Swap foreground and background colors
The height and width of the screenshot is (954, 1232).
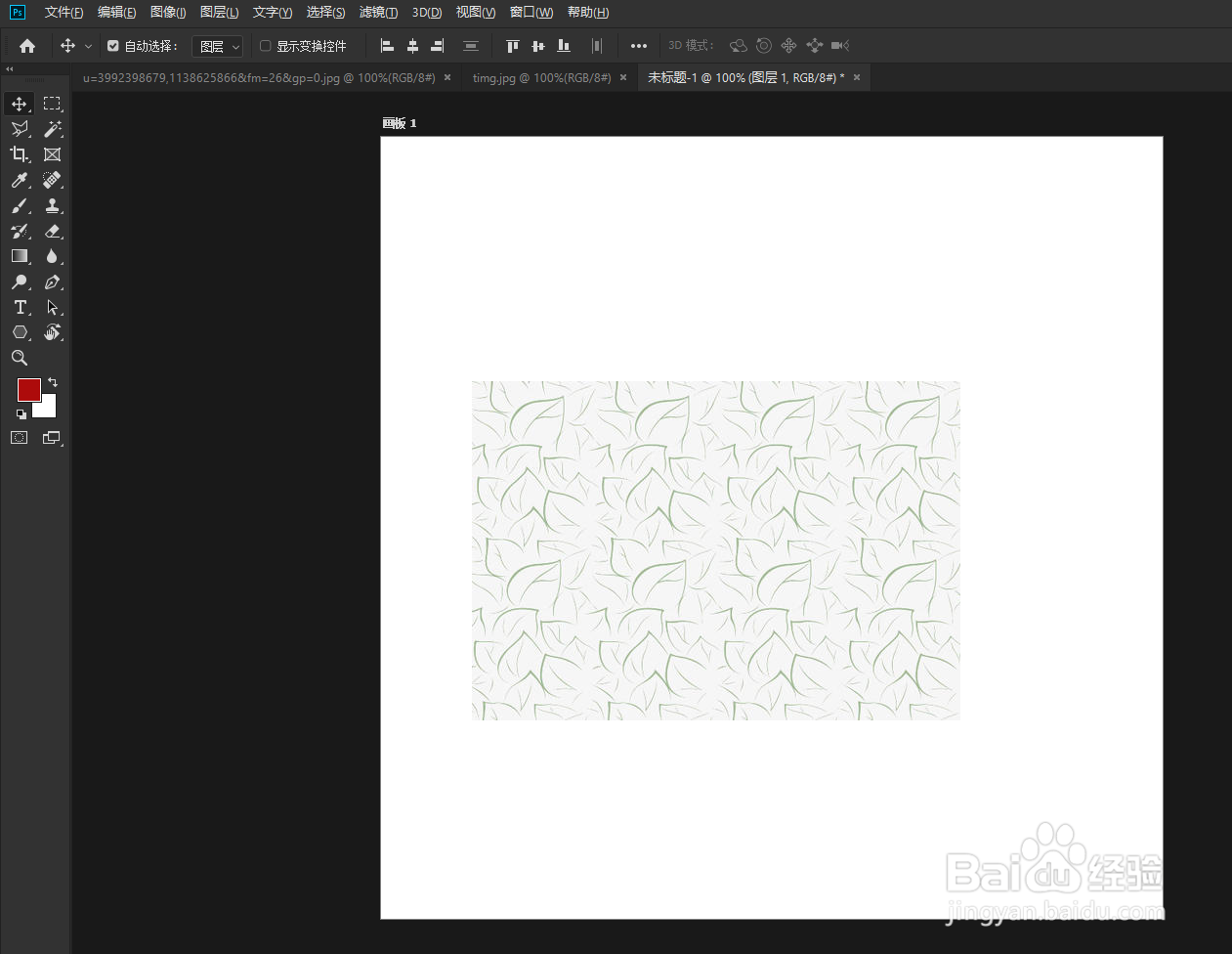tap(53, 382)
